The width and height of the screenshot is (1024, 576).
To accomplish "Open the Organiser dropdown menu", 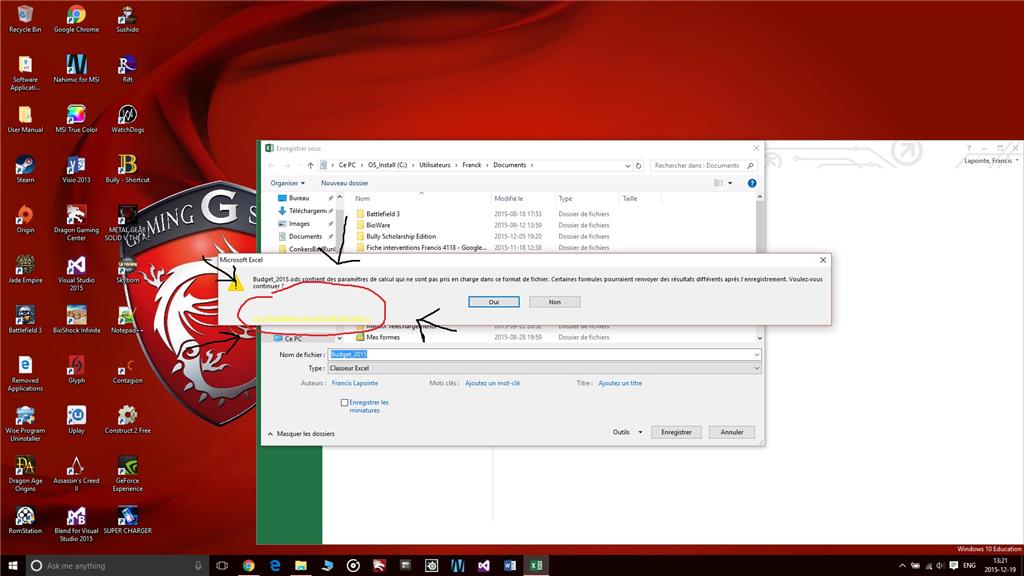I will pyautogui.click(x=287, y=183).
